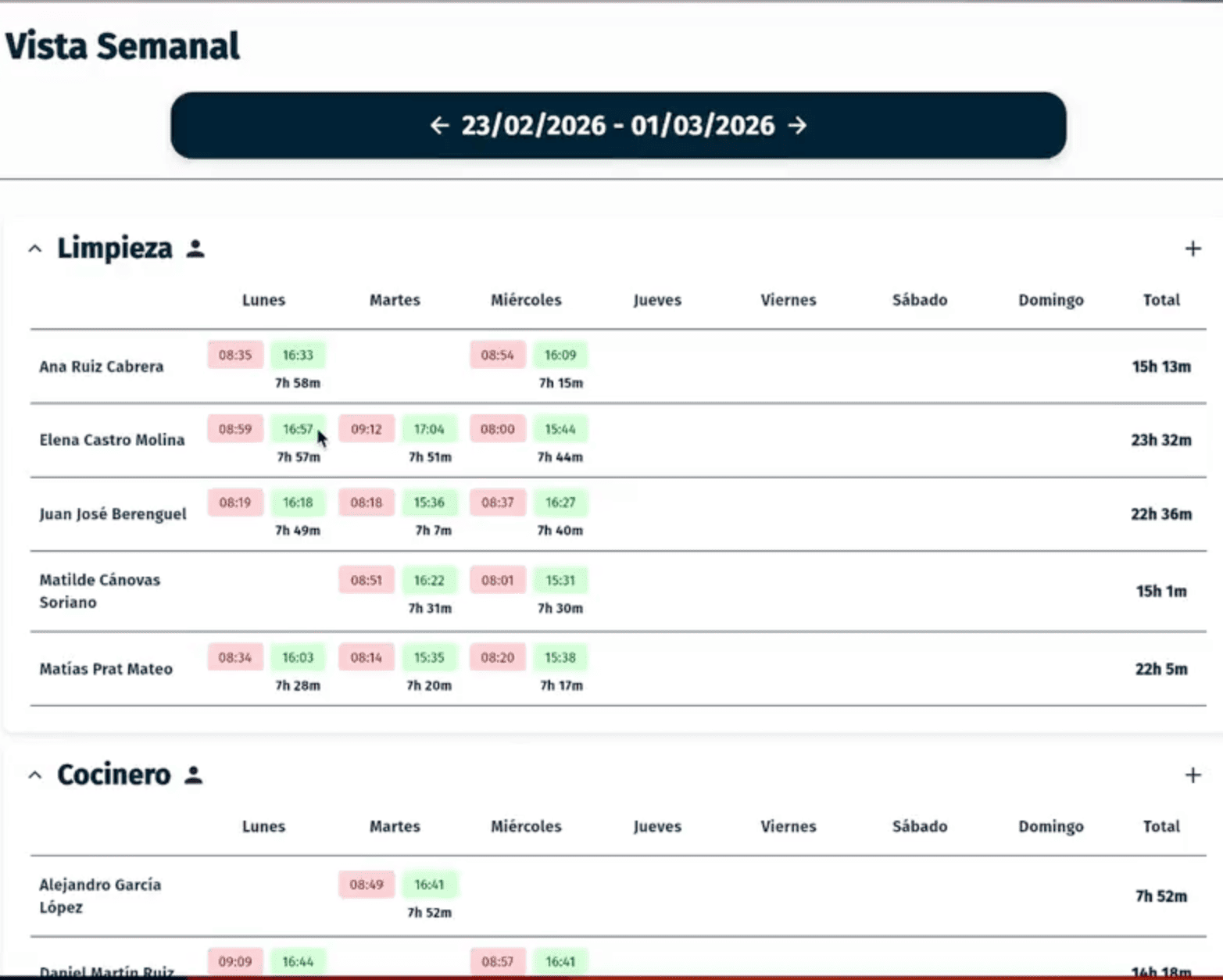Collapse the Limpieza section chevron
This screenshot has height=980, width=1223.
click(35, 249)
